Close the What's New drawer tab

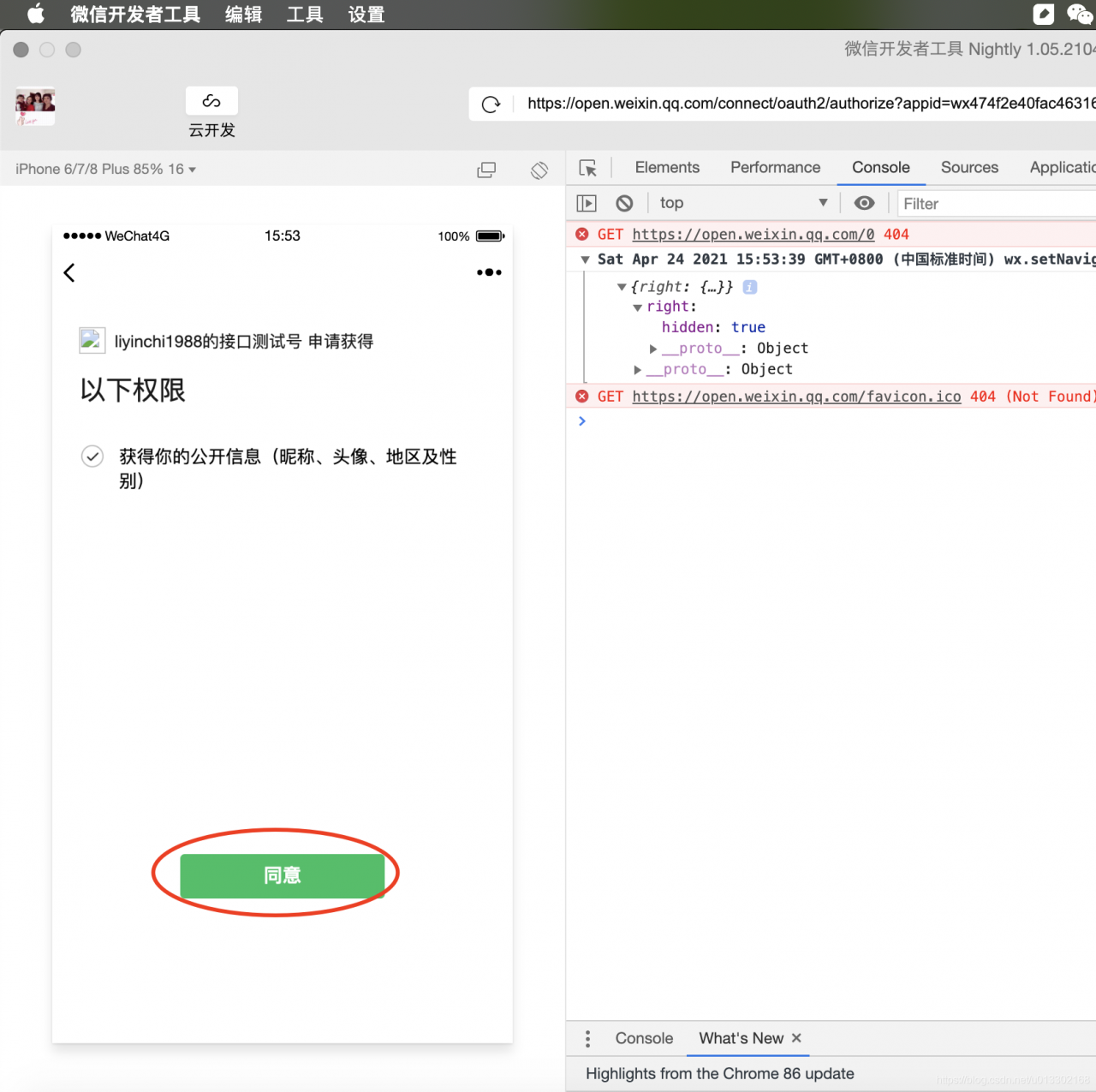click(796, 1038)
